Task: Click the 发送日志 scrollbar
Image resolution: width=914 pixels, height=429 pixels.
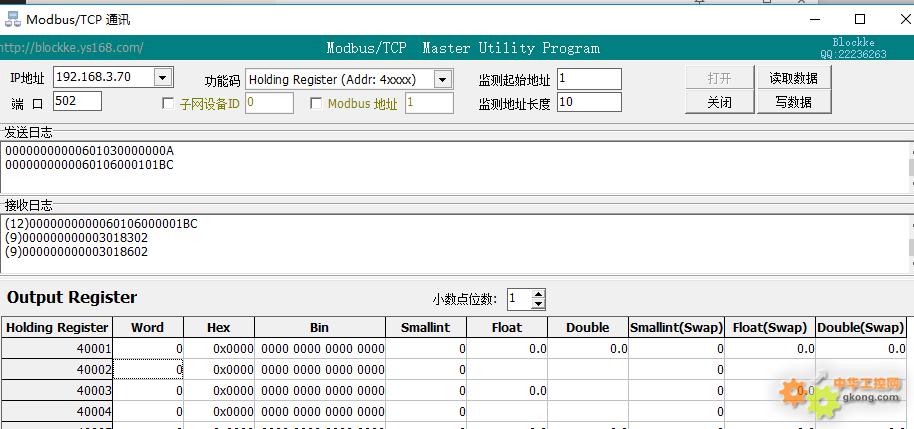Action: [x=911, y=167]
